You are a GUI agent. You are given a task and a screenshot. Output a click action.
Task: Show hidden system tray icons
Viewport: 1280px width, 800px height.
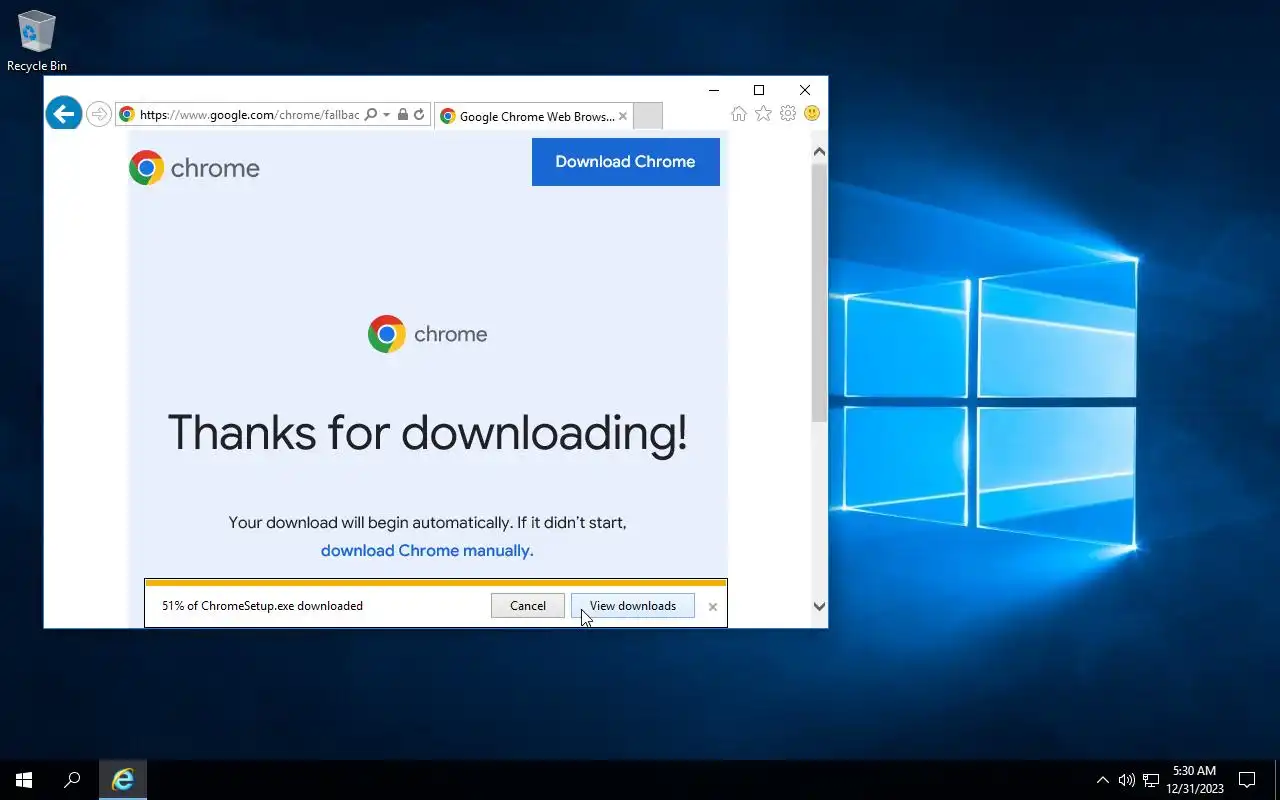1103,780
